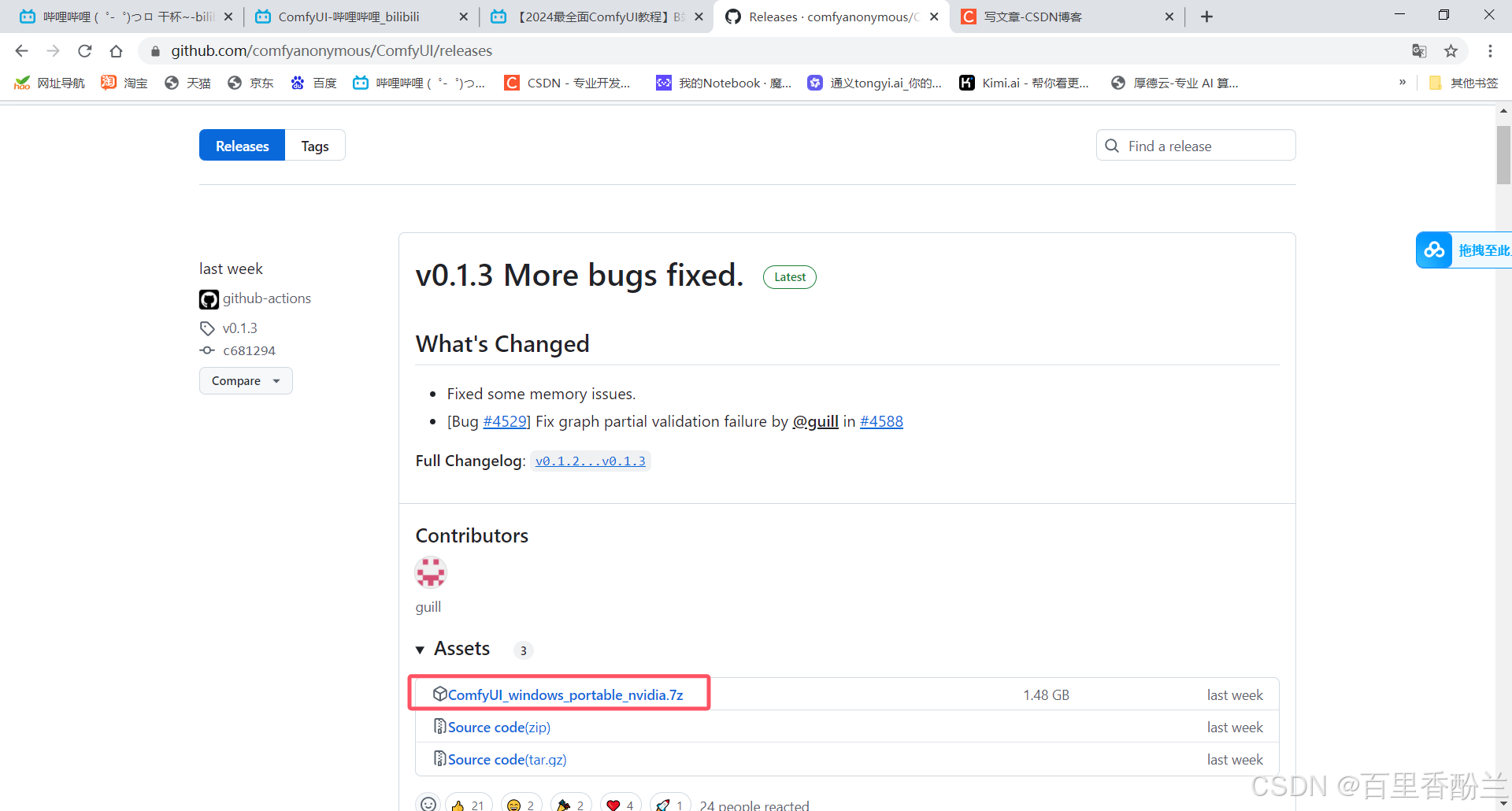Open the 我的Notebook bookmark
This screenshot has height=811, width=1512.
[x=724, y=83]
